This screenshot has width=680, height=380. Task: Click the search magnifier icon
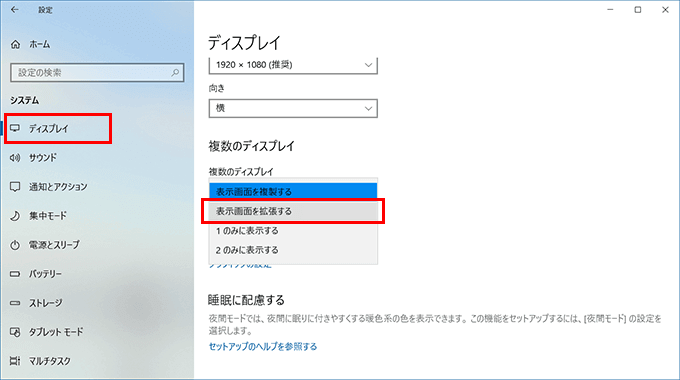pos(175,72)
